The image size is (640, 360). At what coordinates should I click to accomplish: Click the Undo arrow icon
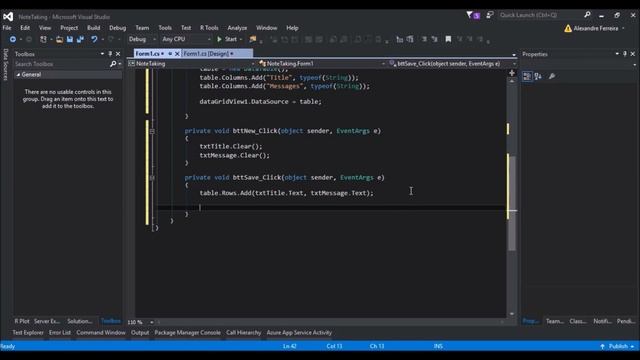click(x=94, y=39)
